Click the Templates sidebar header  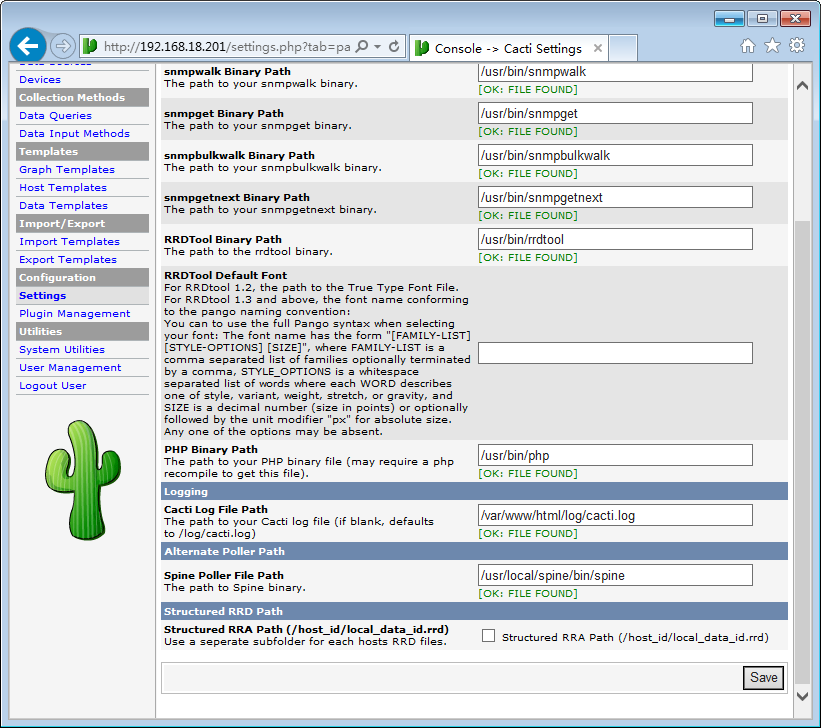point(82,151)
